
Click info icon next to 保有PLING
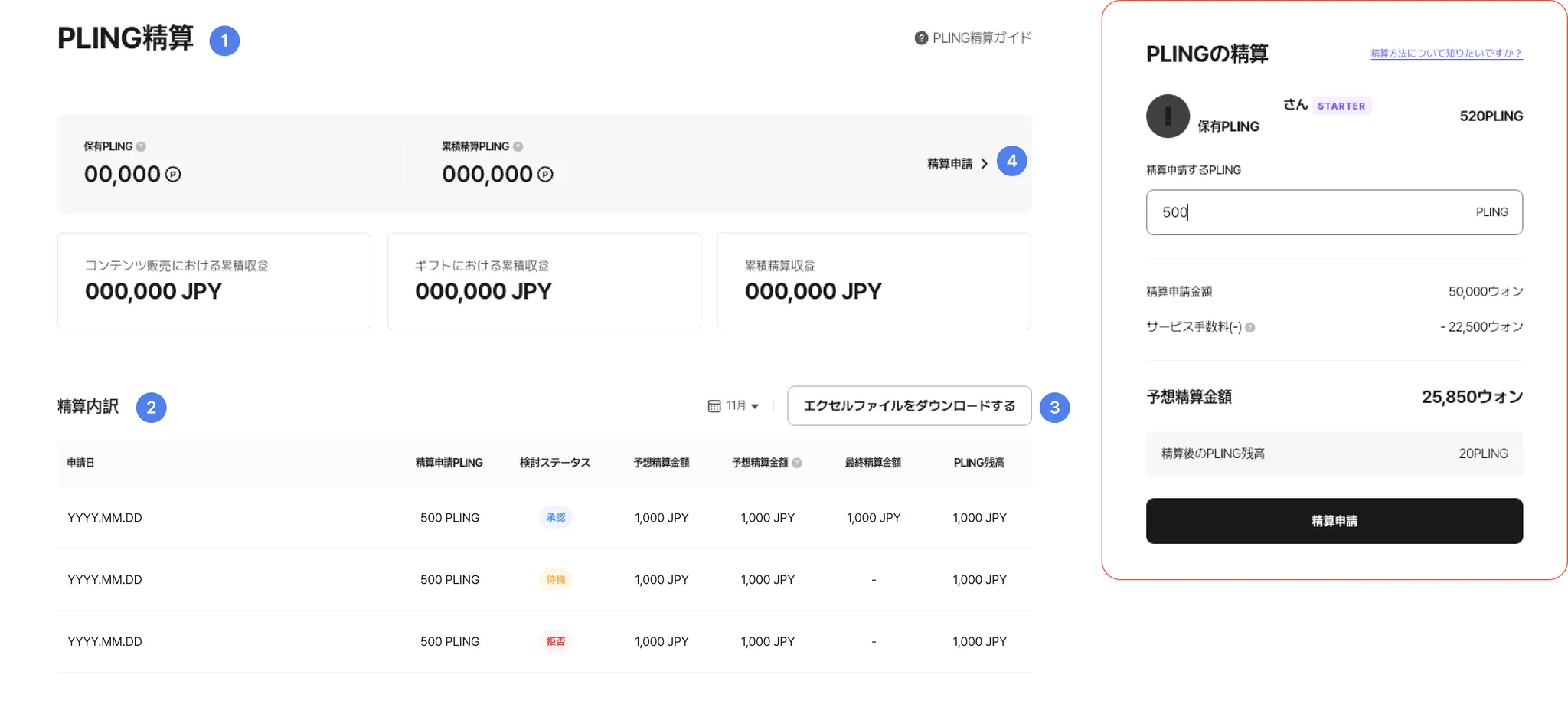(141, 146)
